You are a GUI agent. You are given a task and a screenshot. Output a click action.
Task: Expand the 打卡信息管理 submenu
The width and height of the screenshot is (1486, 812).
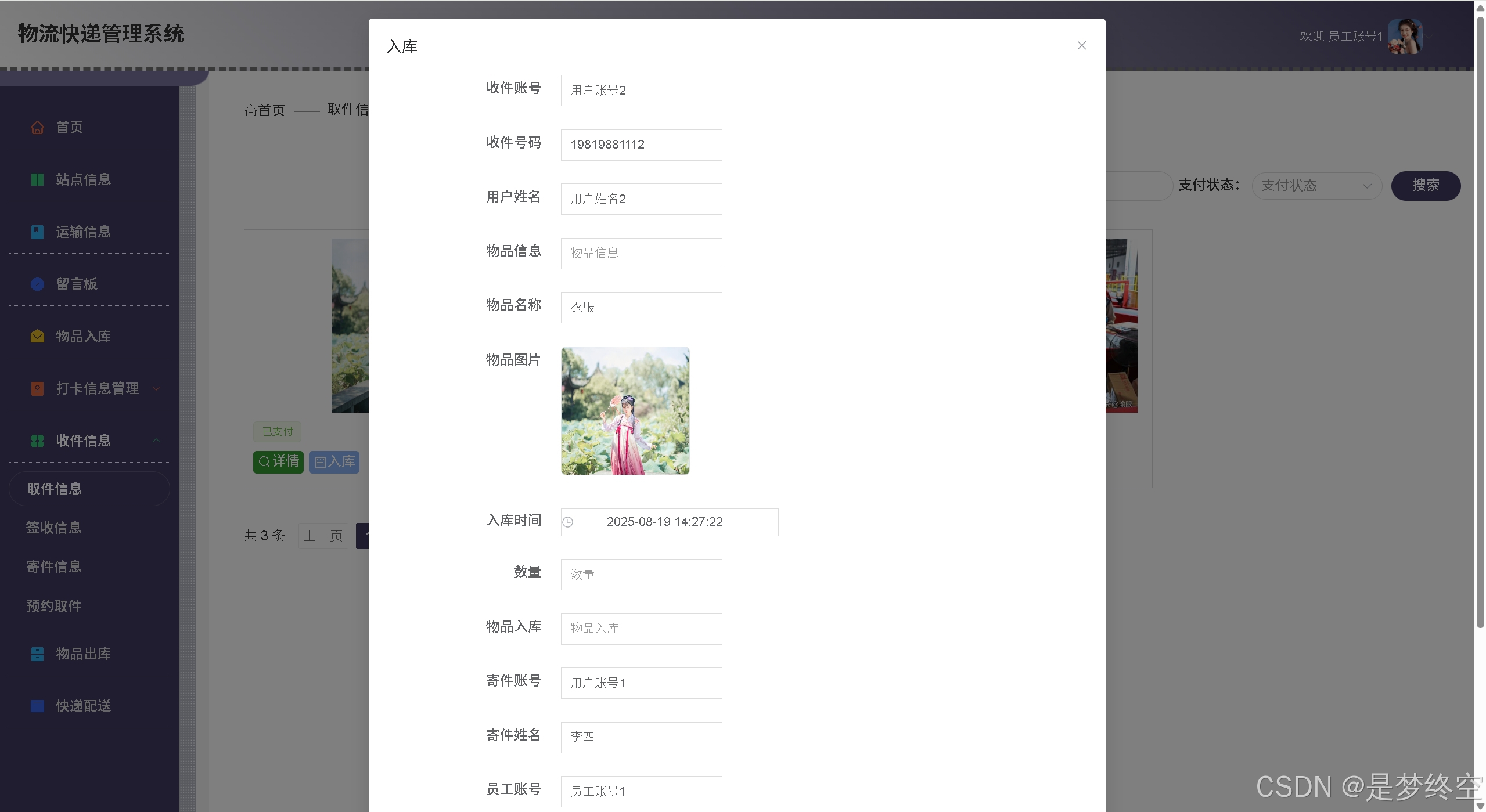tap(156, 388)
